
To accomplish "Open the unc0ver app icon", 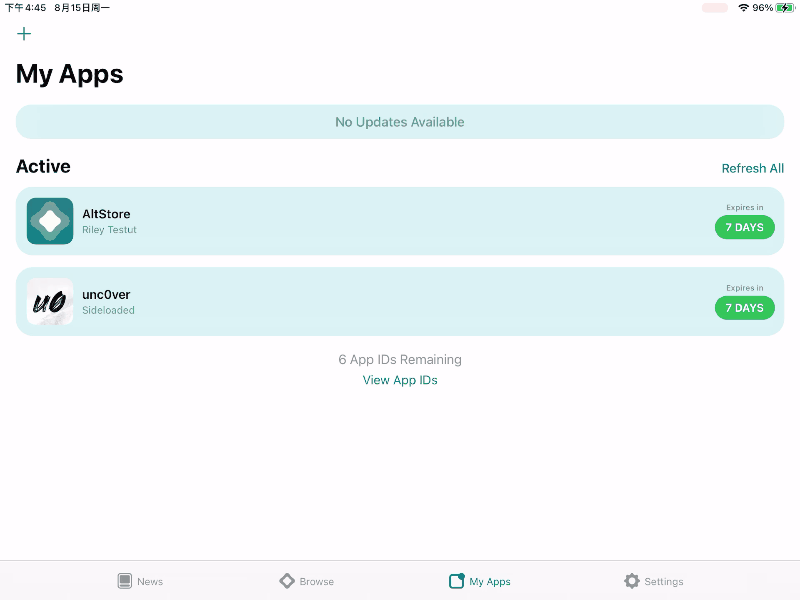I will [x=50, y=302].
